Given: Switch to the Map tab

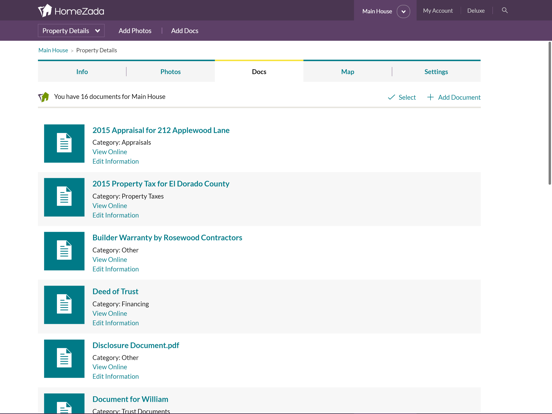Looking at the screenshot, I should (347, 71).
